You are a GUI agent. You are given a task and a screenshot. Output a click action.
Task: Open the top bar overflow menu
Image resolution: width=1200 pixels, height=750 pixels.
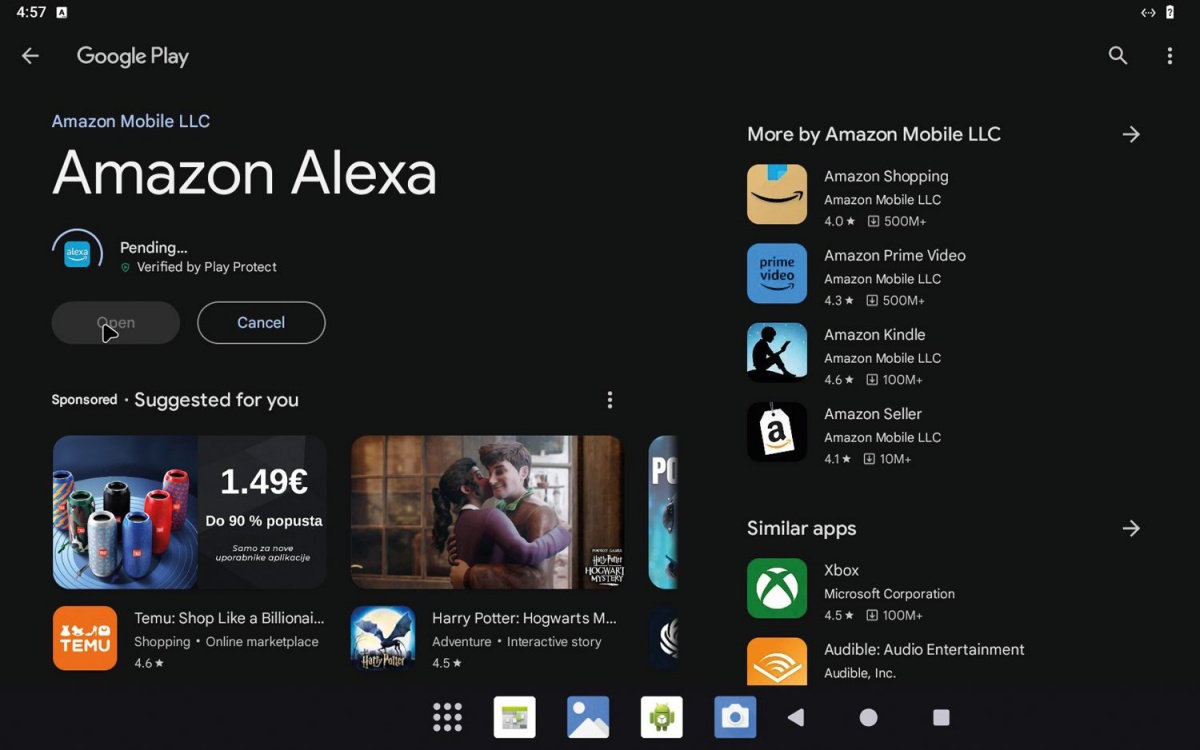1169,56
